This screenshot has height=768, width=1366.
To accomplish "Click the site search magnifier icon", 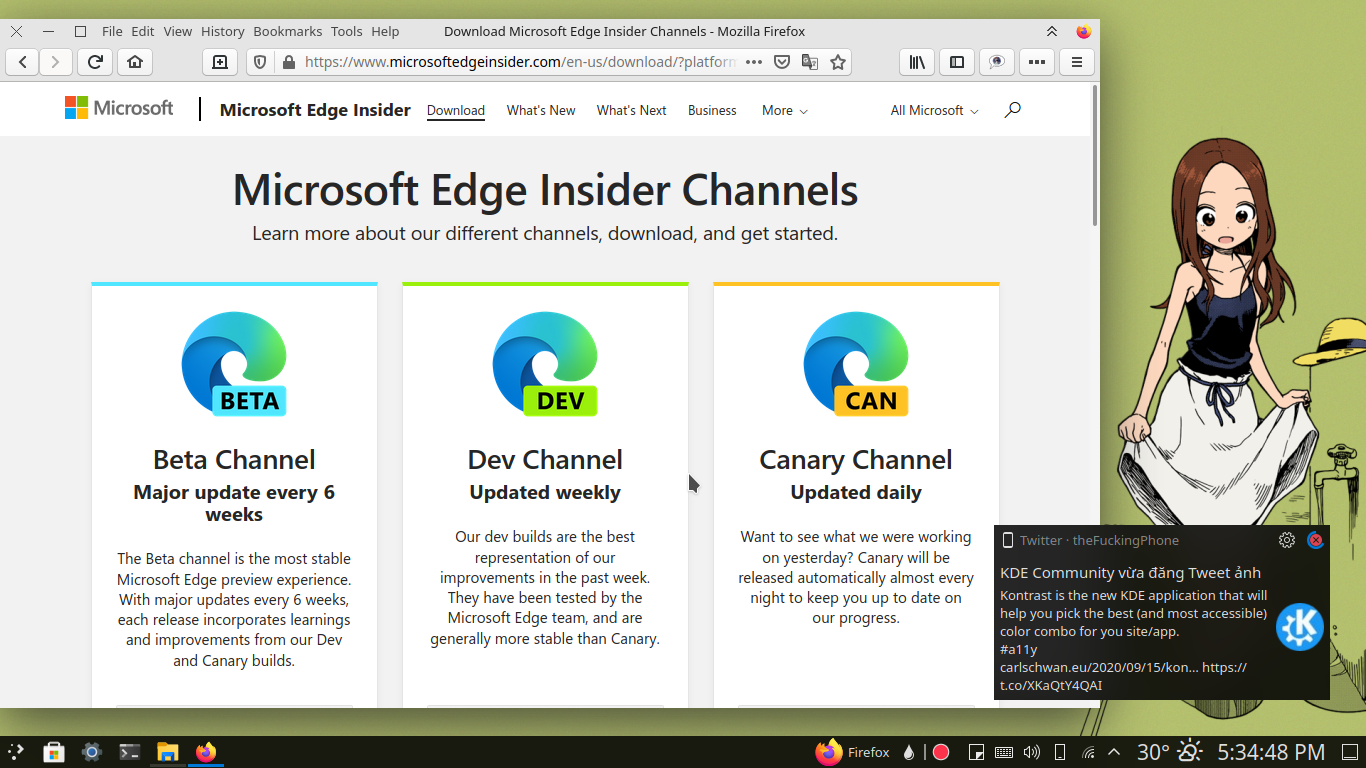I will point(1013,109).
